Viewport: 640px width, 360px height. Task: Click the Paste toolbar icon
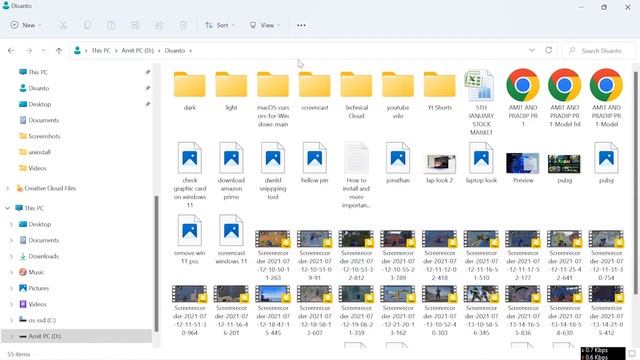click(x=111, y=25)
